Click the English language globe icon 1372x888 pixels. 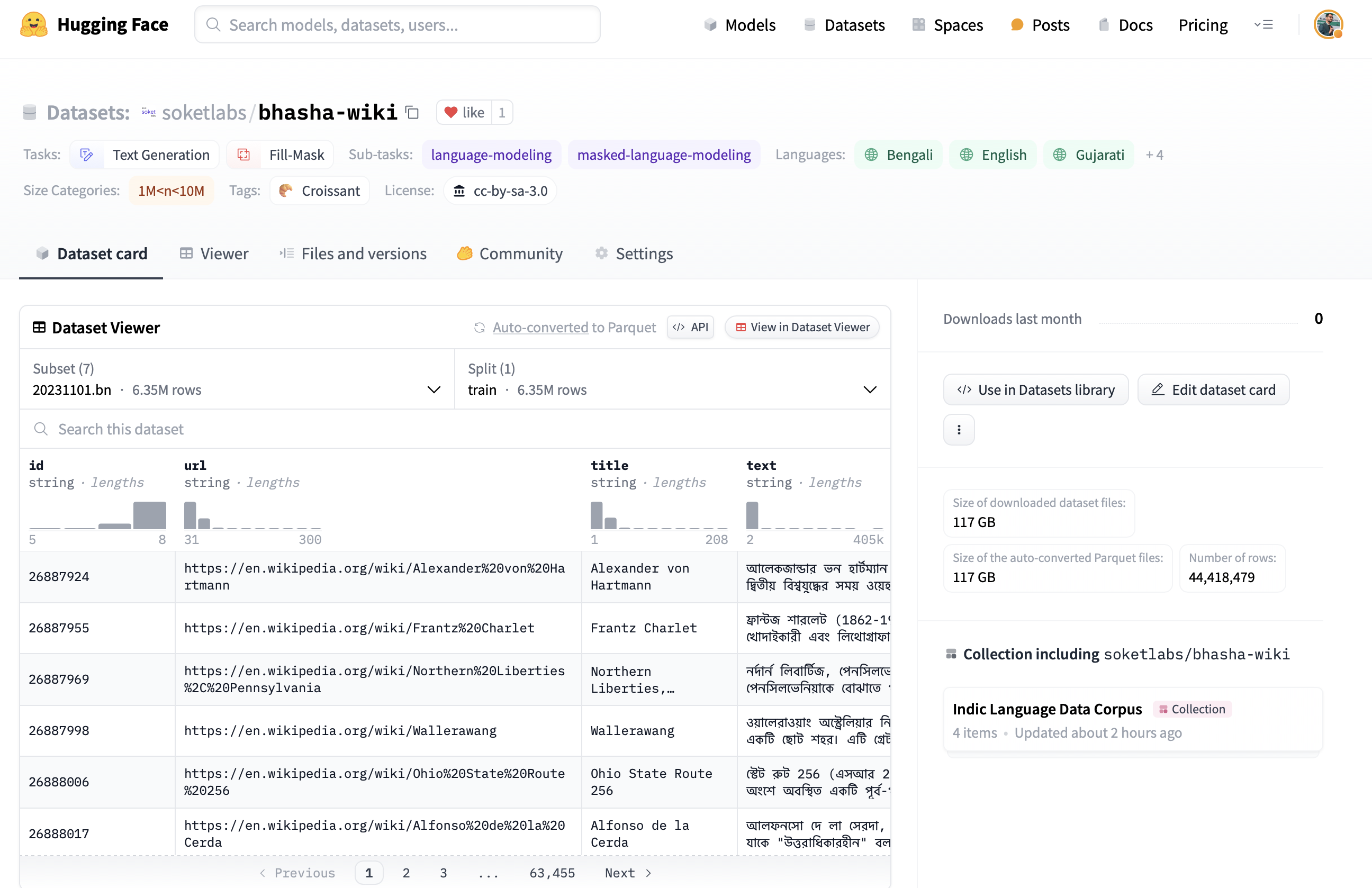[966, 155]
